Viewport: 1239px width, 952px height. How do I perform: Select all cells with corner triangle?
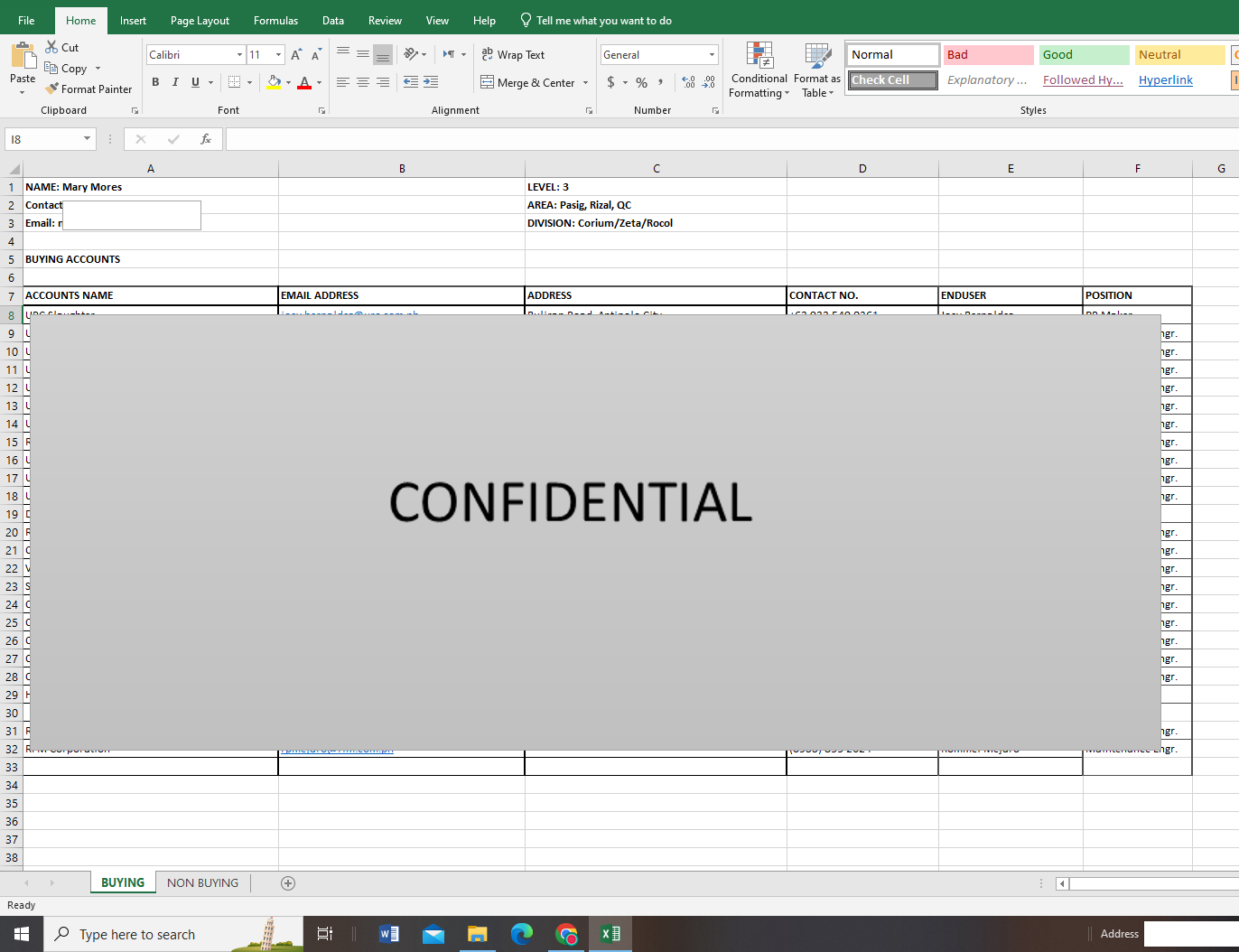[13, 169]
